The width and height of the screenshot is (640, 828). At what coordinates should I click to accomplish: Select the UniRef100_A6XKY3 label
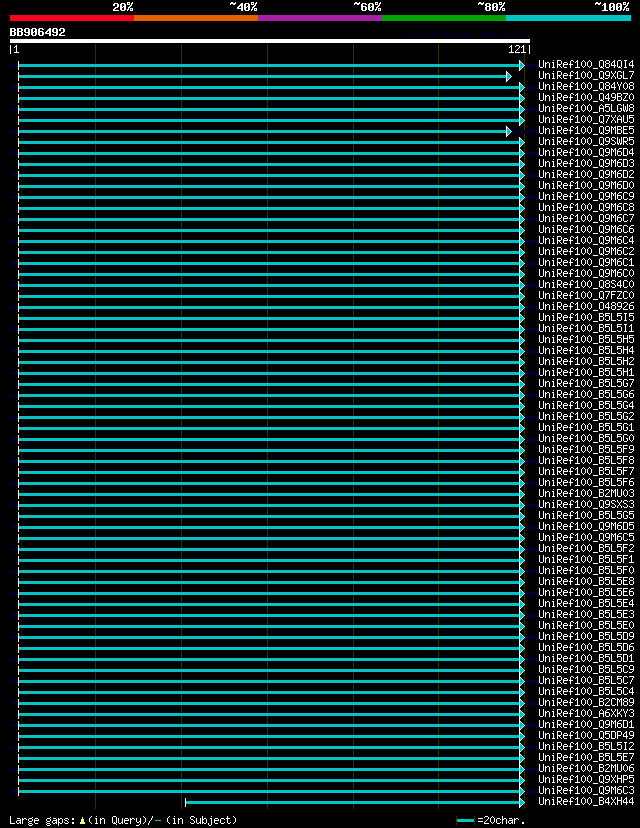[586, 713]
